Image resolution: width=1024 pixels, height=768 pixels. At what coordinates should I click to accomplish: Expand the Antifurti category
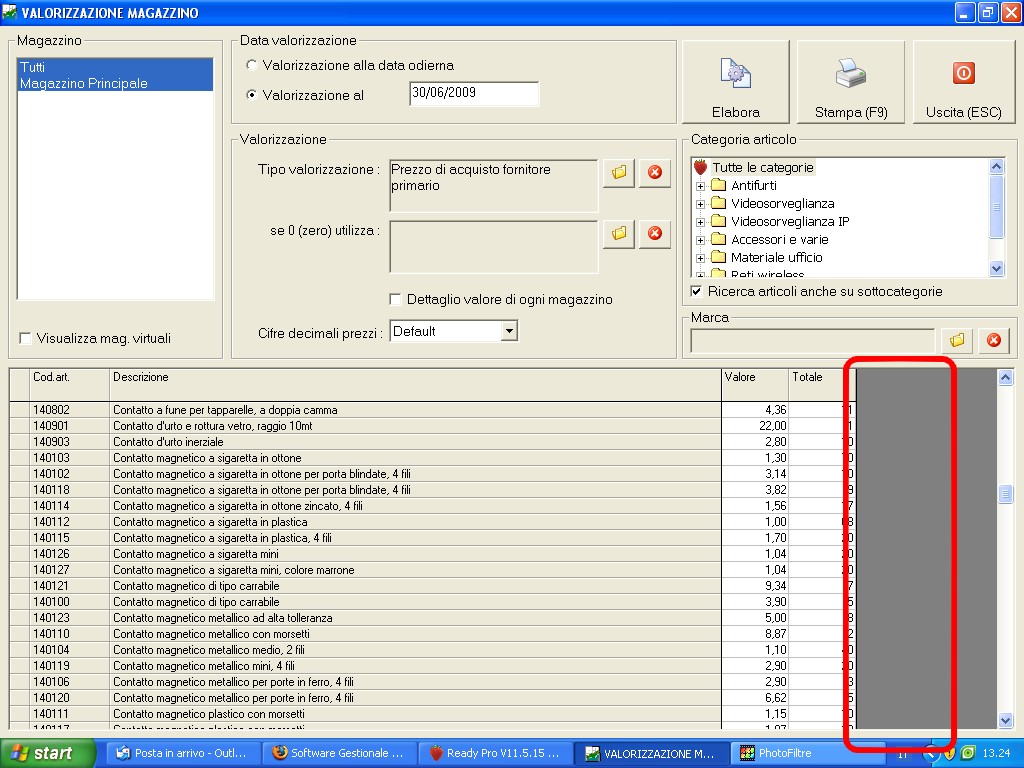pyautogui.click(x=700, y=186)
